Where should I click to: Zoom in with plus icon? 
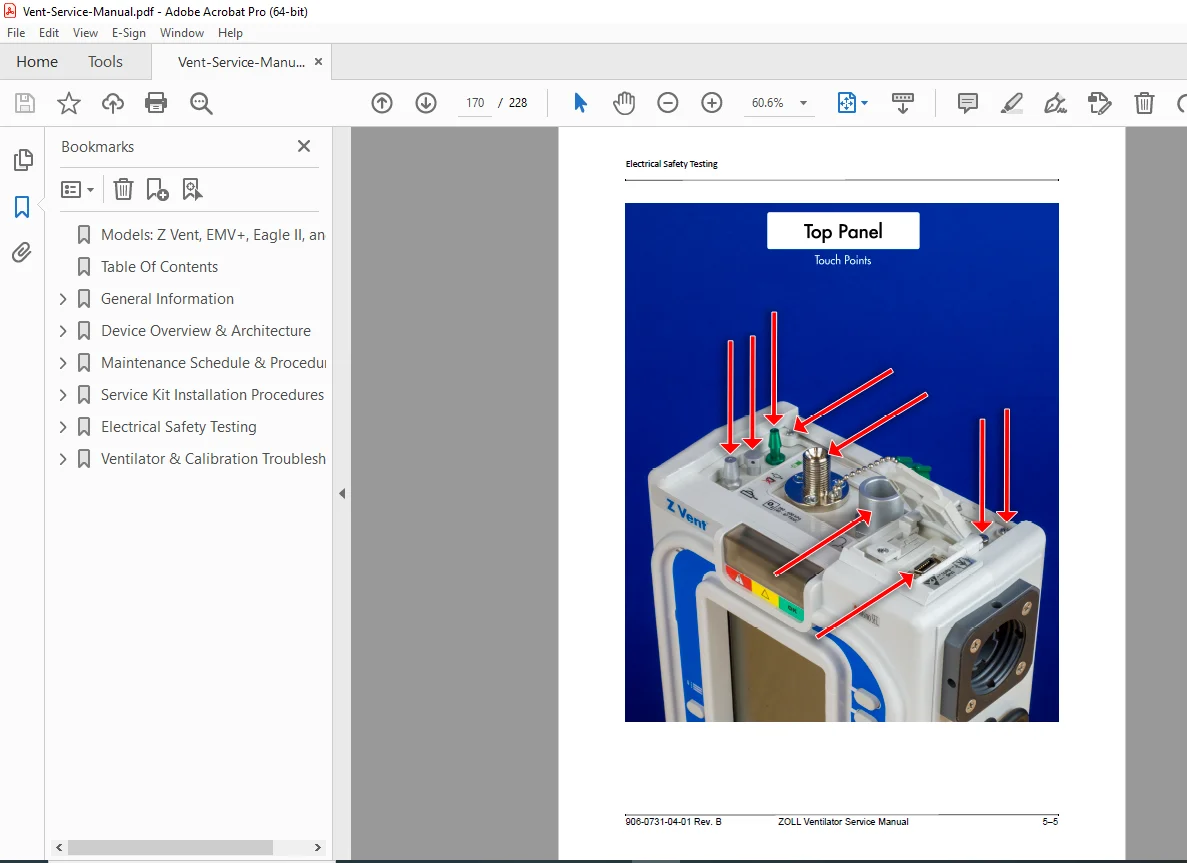712,103
